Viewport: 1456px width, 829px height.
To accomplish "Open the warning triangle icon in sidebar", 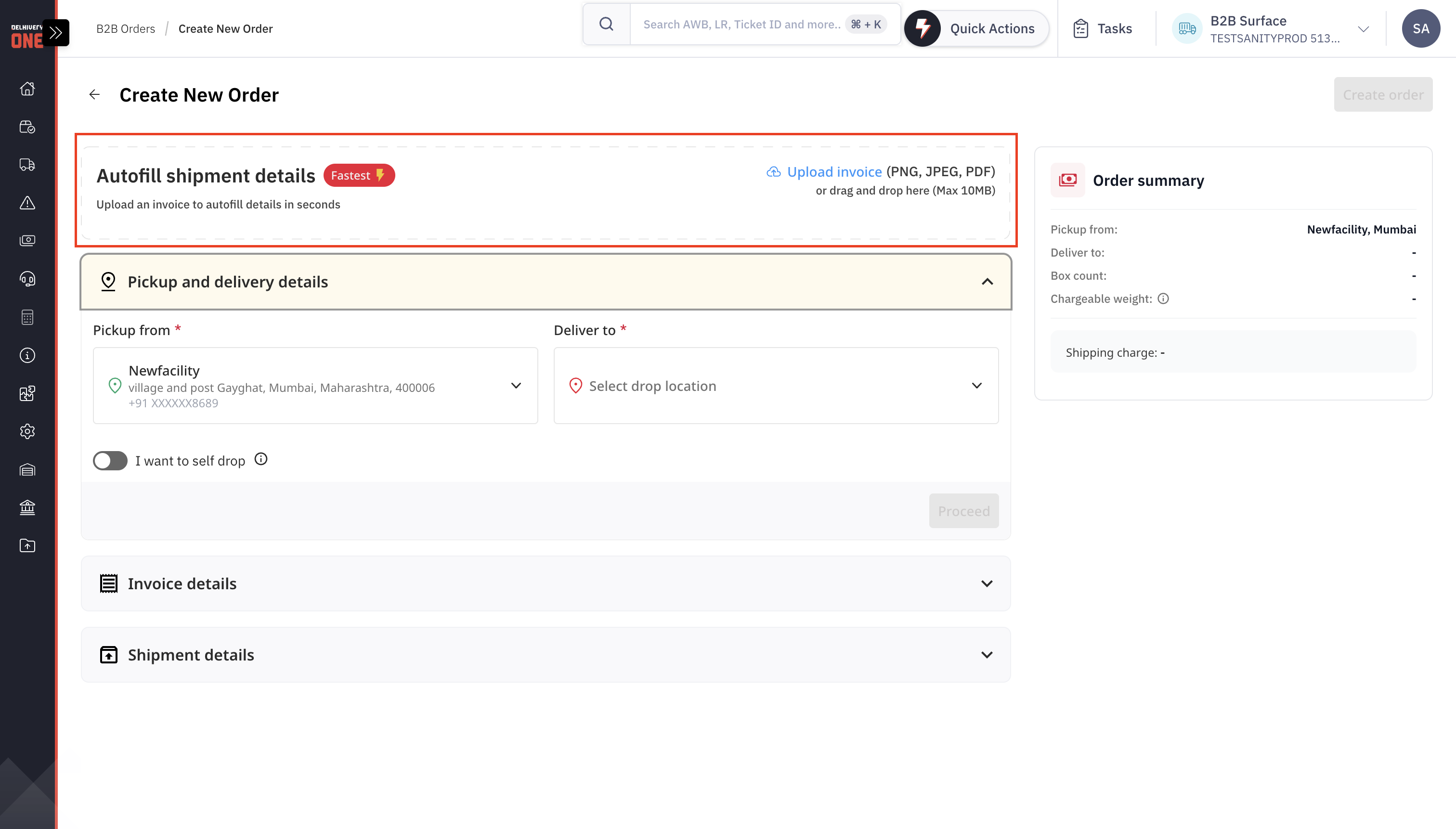I will click(x=27, y=203).
